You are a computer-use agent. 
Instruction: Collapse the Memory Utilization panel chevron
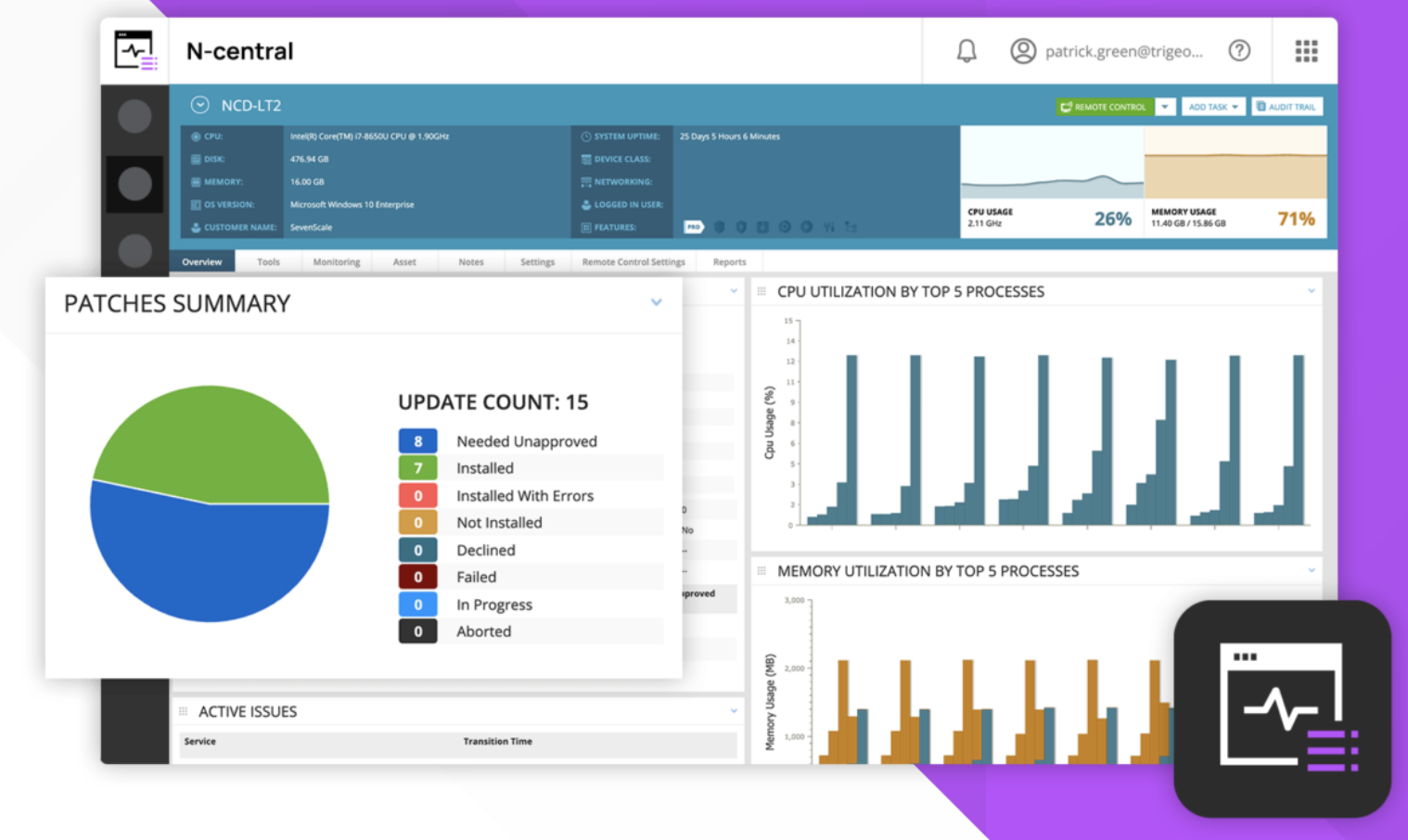click(x=1312, y=570)
